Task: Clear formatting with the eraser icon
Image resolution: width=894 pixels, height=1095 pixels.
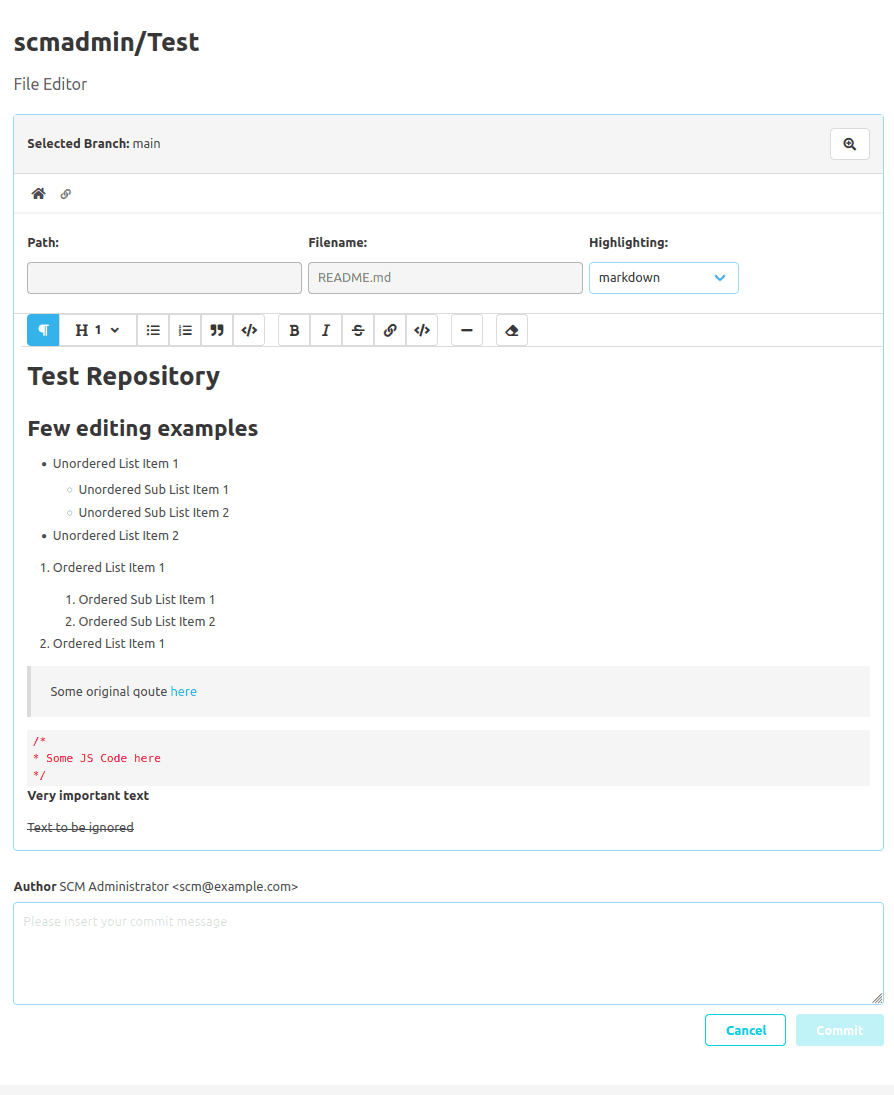Action: coord(511,330)
